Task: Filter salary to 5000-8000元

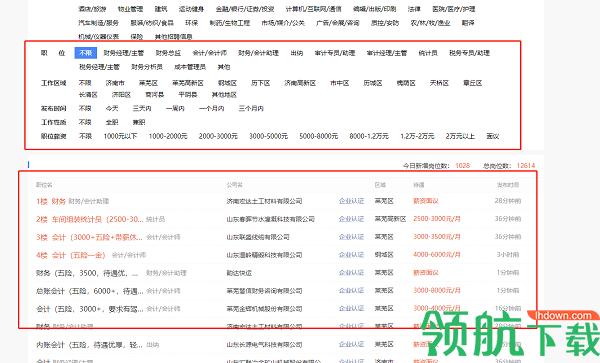Action: pos(318,136)
